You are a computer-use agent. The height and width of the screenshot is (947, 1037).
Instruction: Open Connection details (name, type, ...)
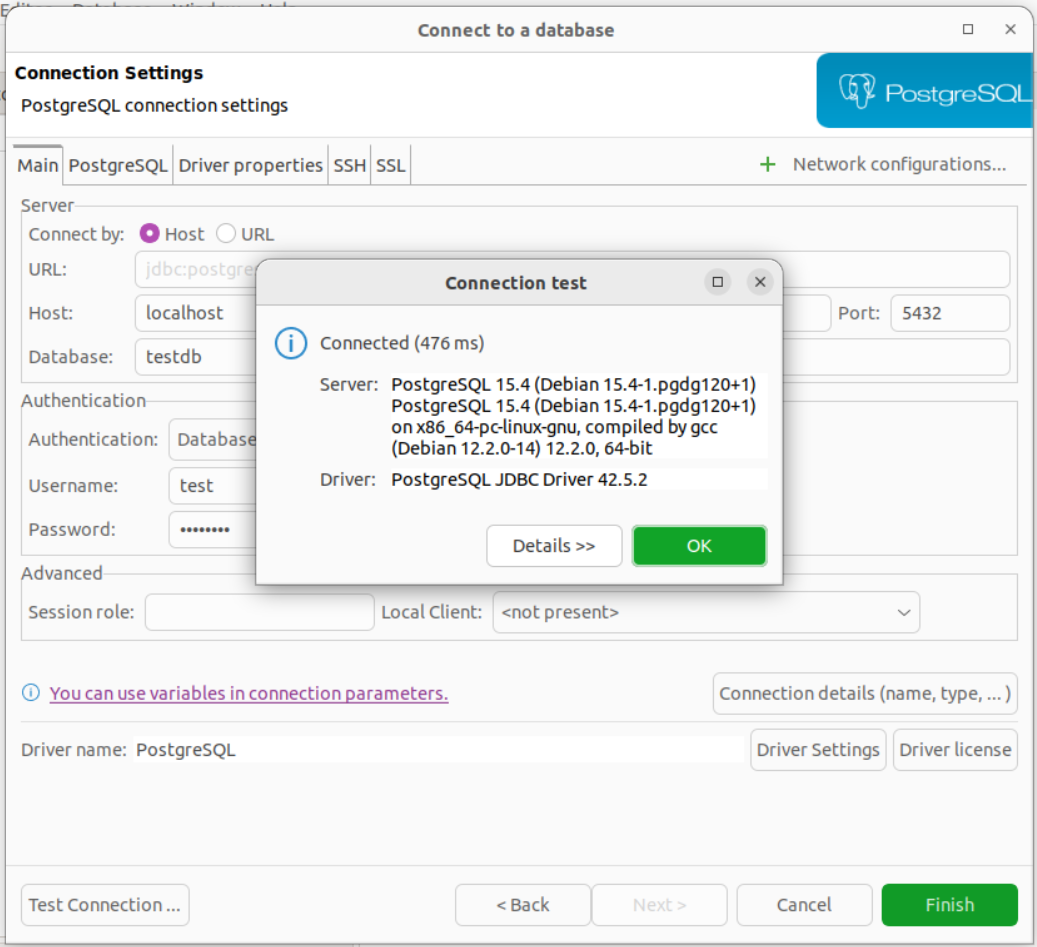coord(864,693)
